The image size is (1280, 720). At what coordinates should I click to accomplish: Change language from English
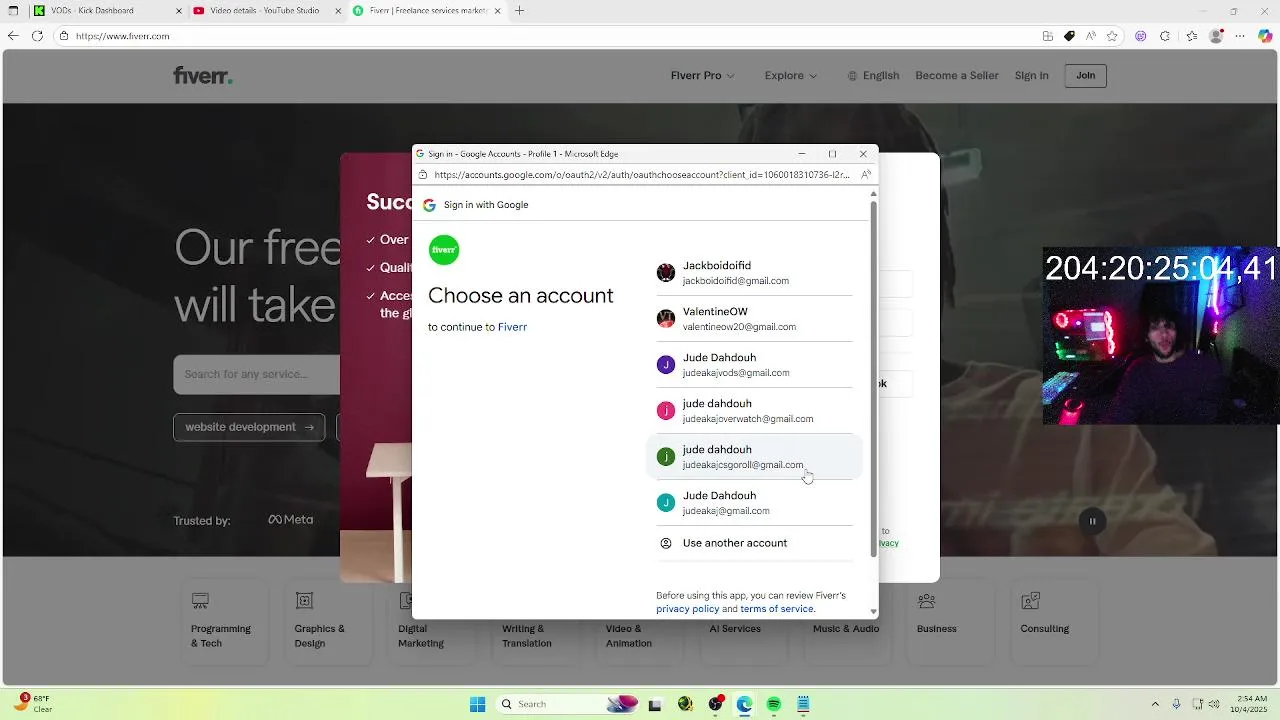click(x=873, y=76)
